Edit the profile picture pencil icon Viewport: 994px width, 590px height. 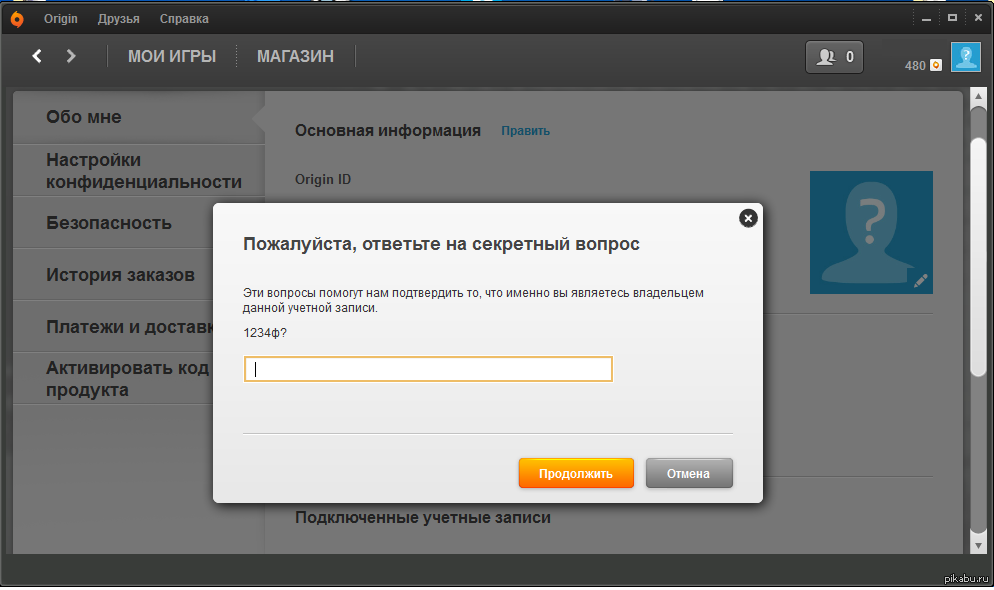pos(920,281)
